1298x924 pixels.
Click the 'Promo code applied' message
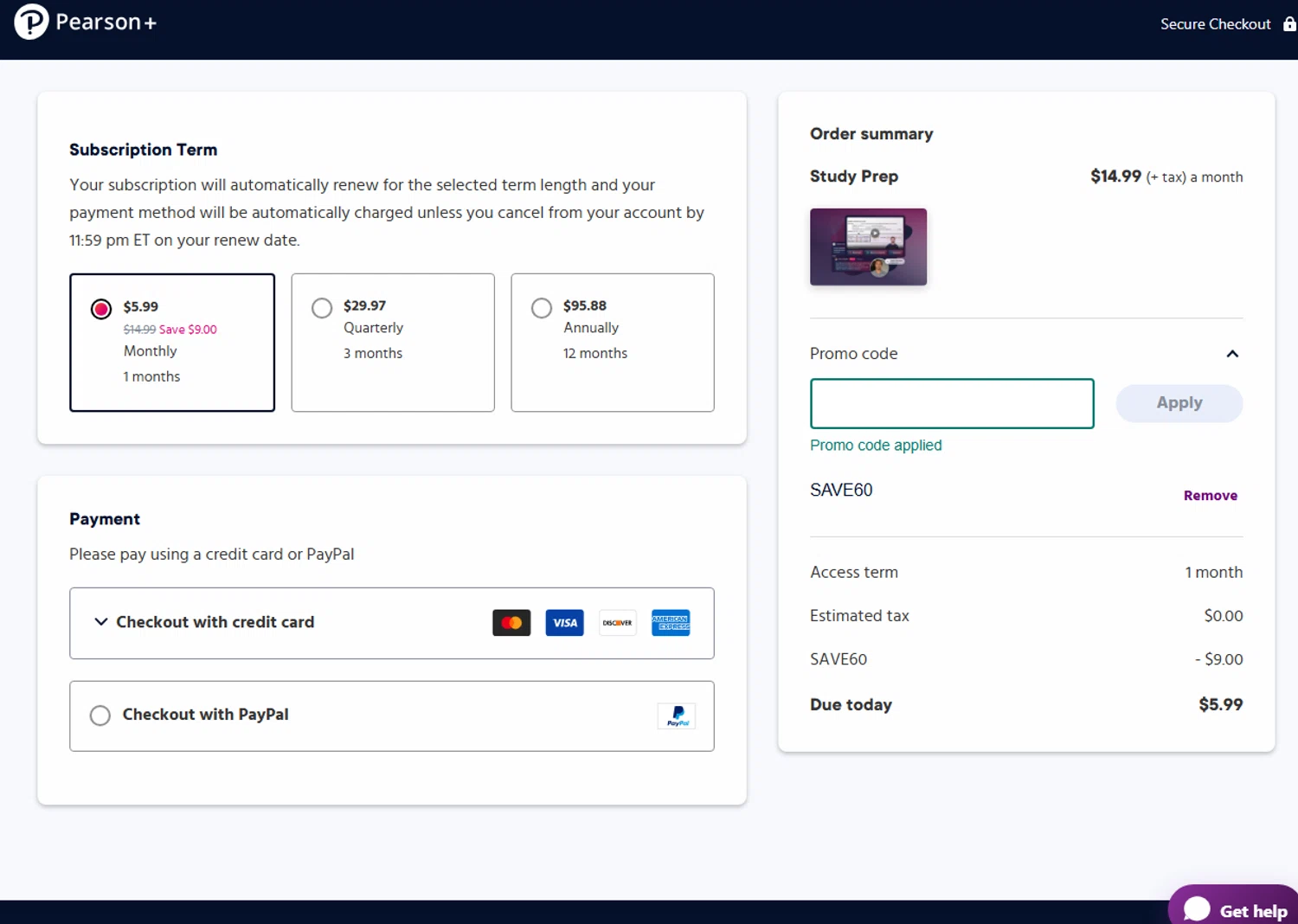(x=876, y=446)
